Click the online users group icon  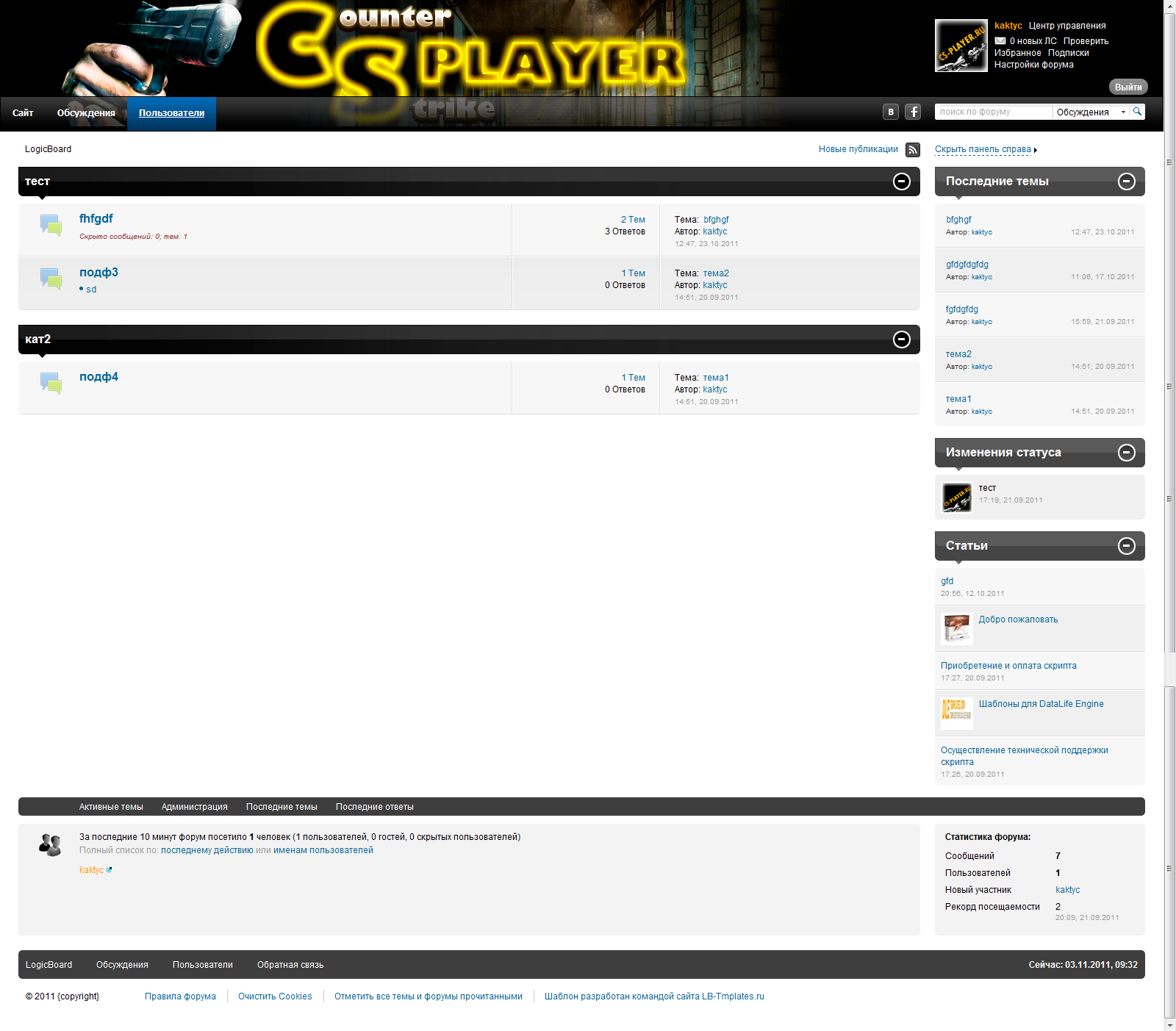click(50, 845)
